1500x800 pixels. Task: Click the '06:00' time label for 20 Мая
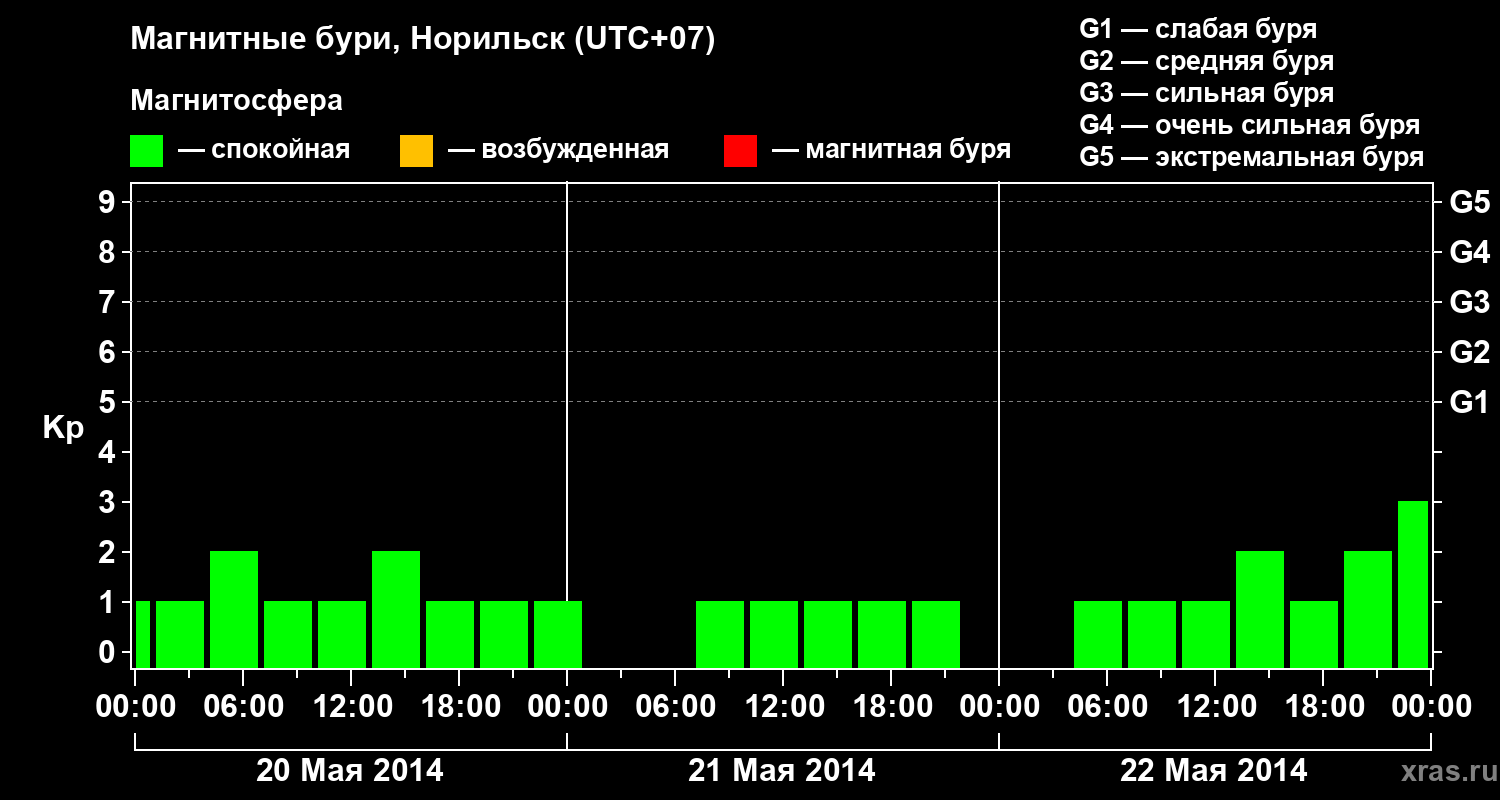pyautogui.click(x=243, y=707)
